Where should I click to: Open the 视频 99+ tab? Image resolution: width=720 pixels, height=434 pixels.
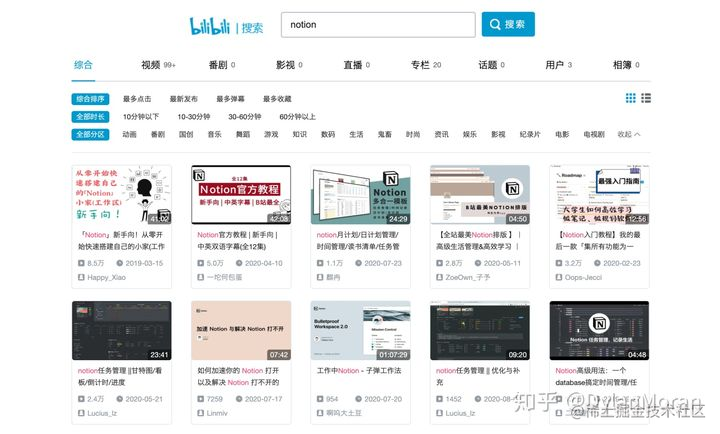coord(158,65)
